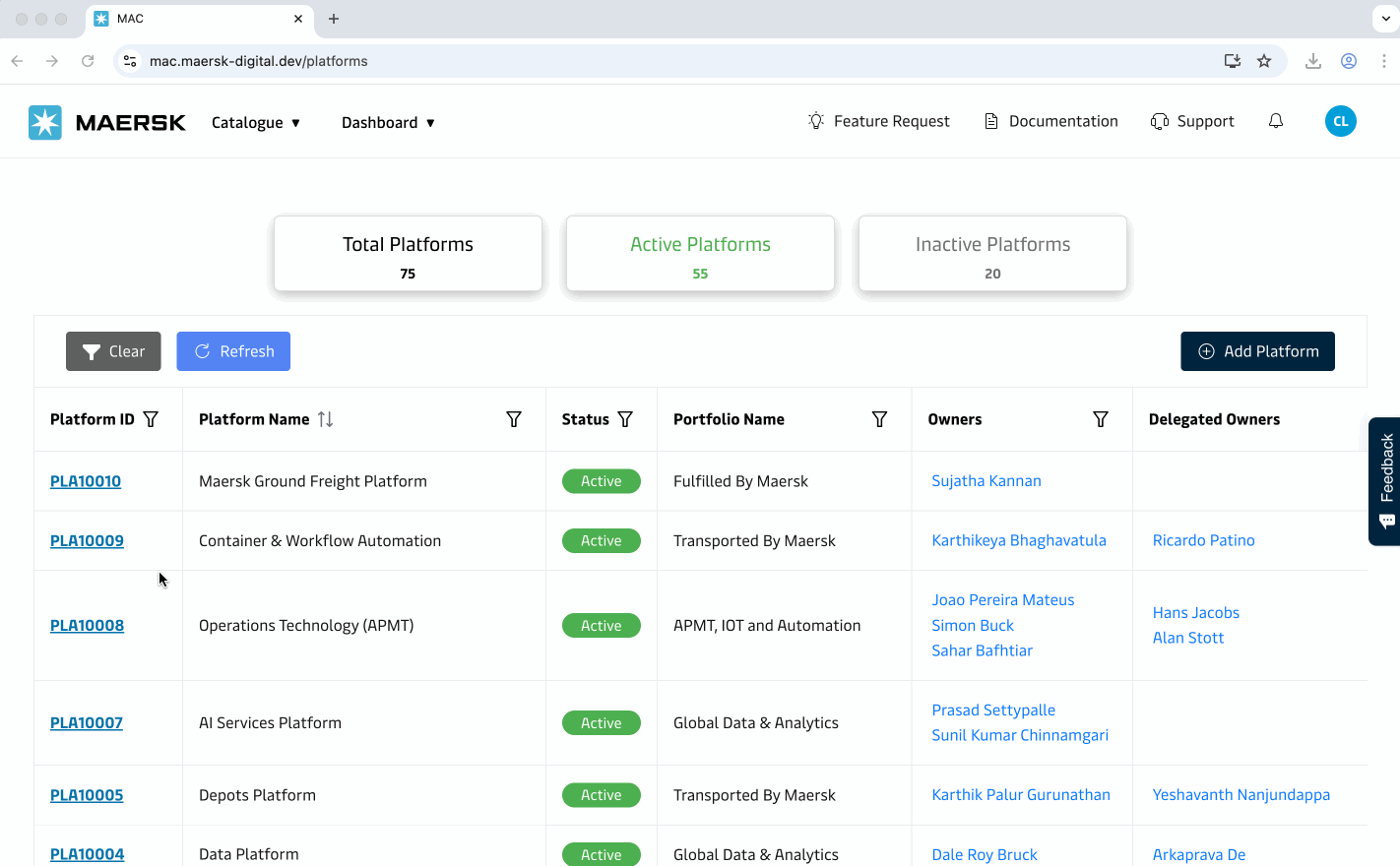Clear all table filters
This screenshot has width=1400, height=866.
[113, 351]
